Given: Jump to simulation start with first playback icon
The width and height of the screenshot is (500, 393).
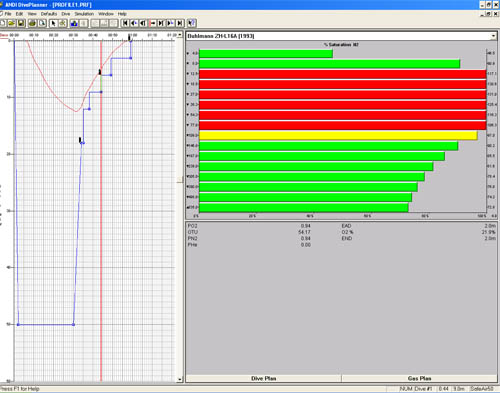Looking at the screenshot, I should (x=125, y=23).
